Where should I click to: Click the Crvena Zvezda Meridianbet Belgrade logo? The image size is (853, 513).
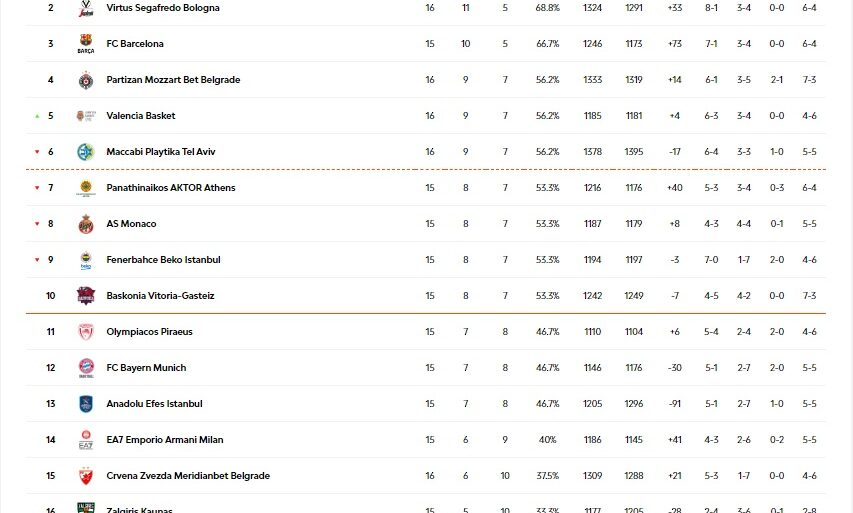coord(85,476)
